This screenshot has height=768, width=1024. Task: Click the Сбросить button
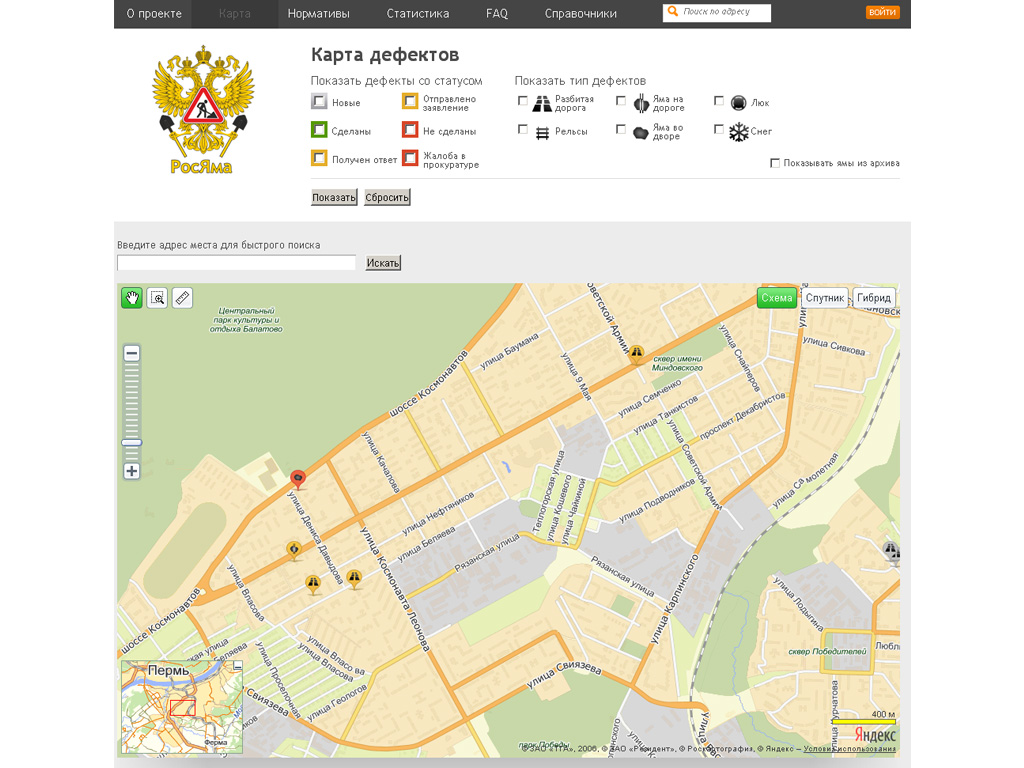pos(387,197)
